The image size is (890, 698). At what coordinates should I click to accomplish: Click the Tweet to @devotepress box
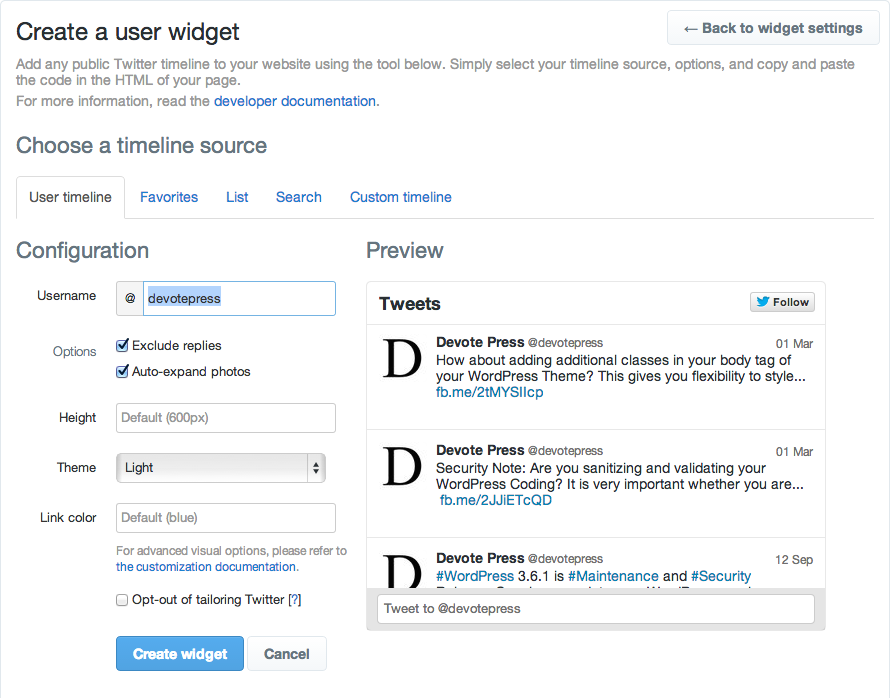(596, 608)
